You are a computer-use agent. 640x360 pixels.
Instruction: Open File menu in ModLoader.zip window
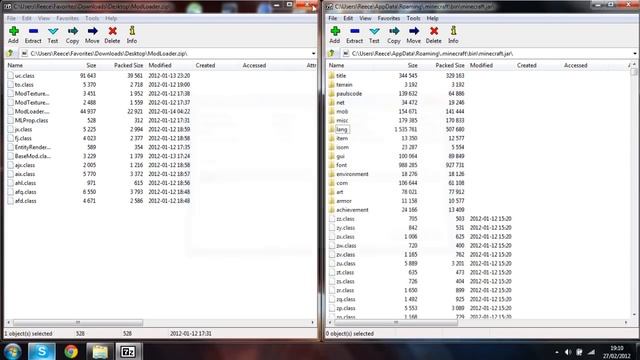click(11, 18)
